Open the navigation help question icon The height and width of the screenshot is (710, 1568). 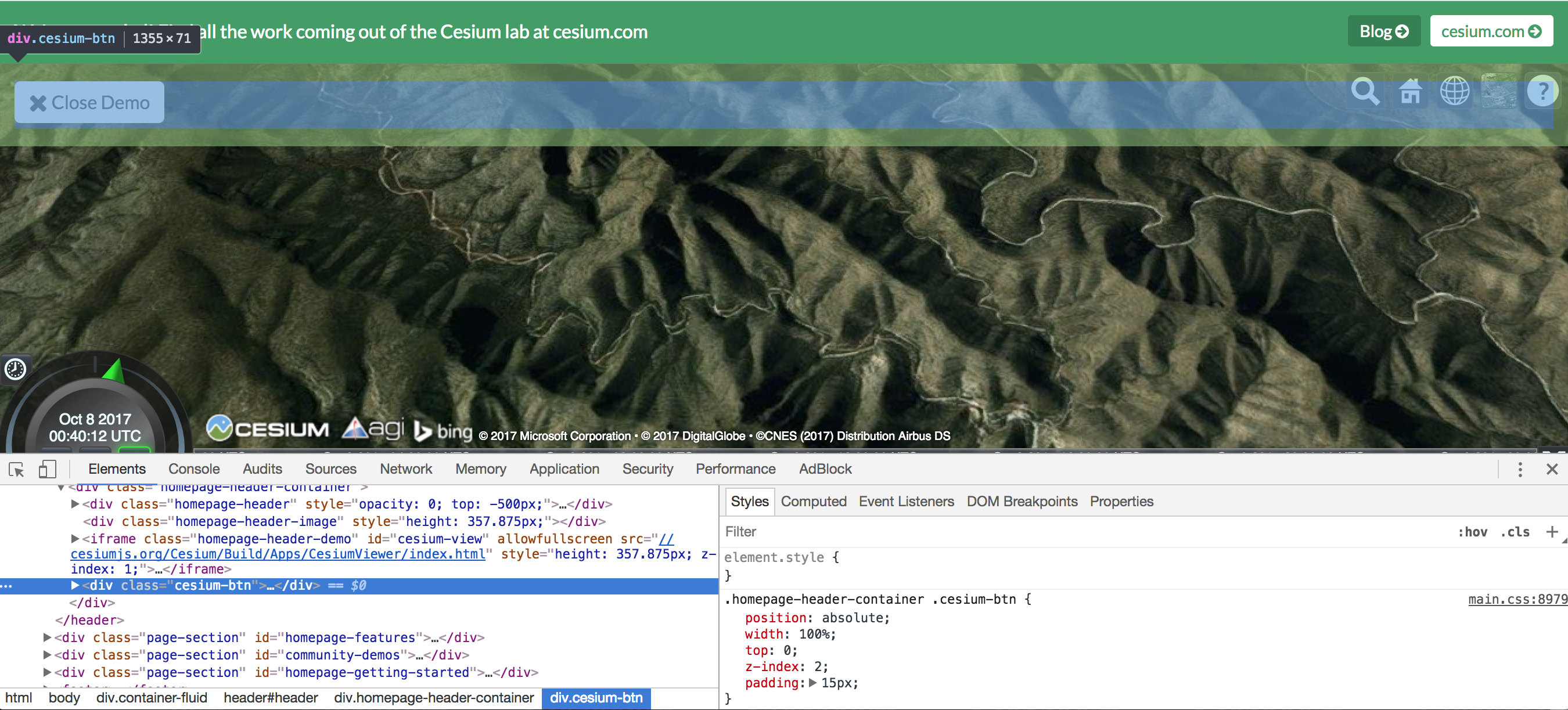1542,92
